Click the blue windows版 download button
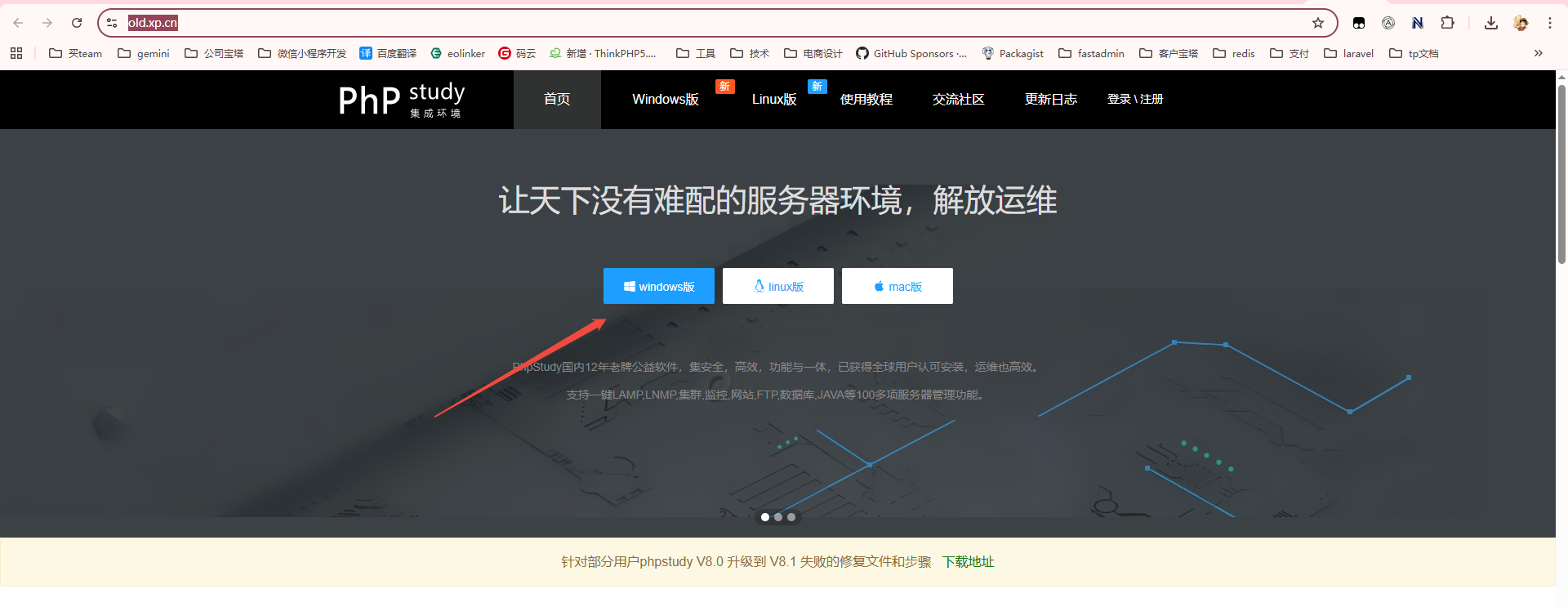Viewport: 1568px width, 607px height. tap(658, 286)
